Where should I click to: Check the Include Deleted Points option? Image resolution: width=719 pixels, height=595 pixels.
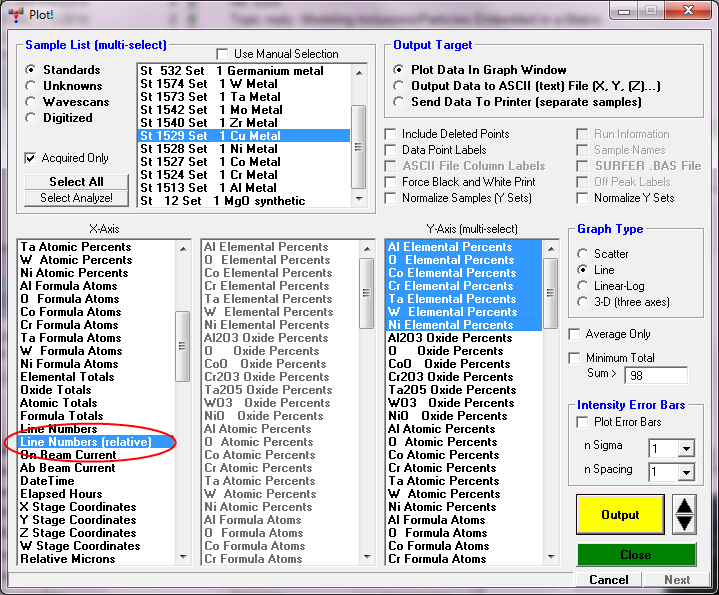[x=391, y=134]
